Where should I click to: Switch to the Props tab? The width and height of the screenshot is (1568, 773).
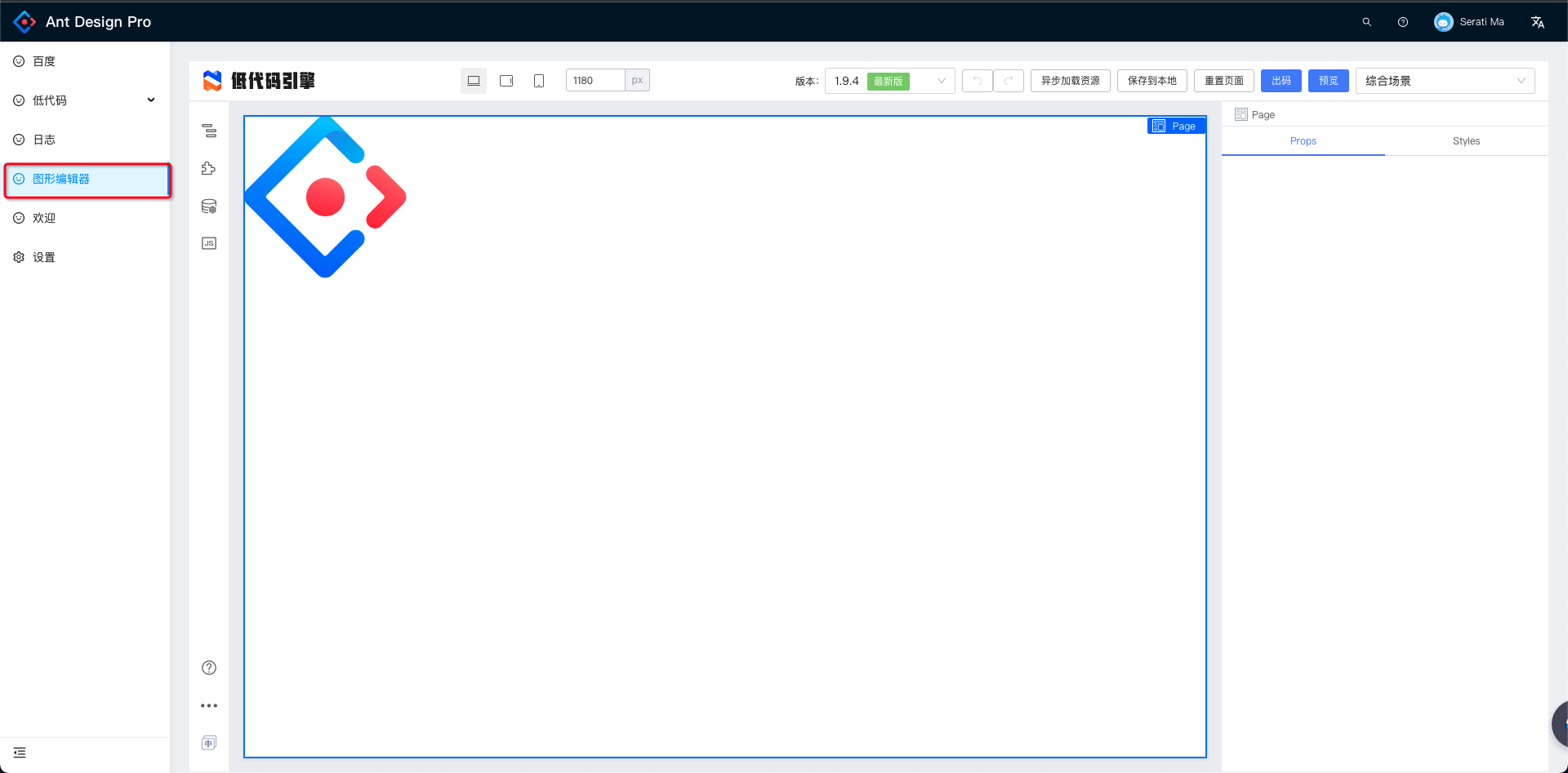pos(1303,141)
